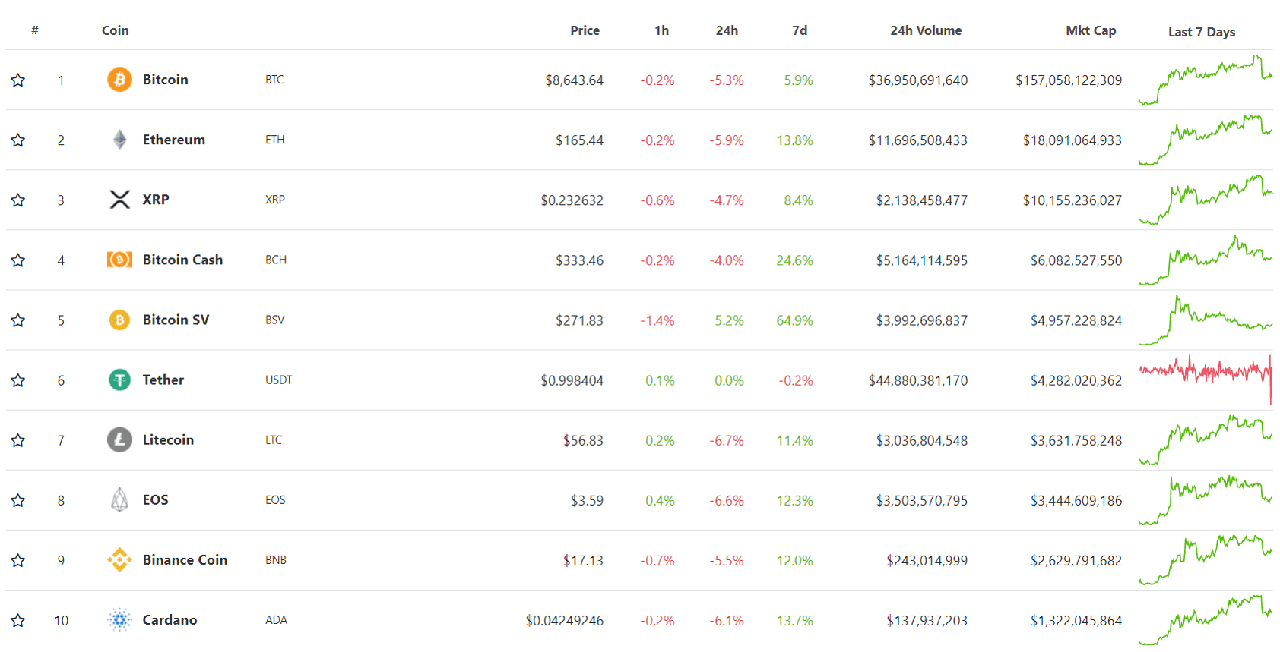Open the Bitcoin SV name link
This screenshot has width=1280, height=652.
[x=176, y=319]
